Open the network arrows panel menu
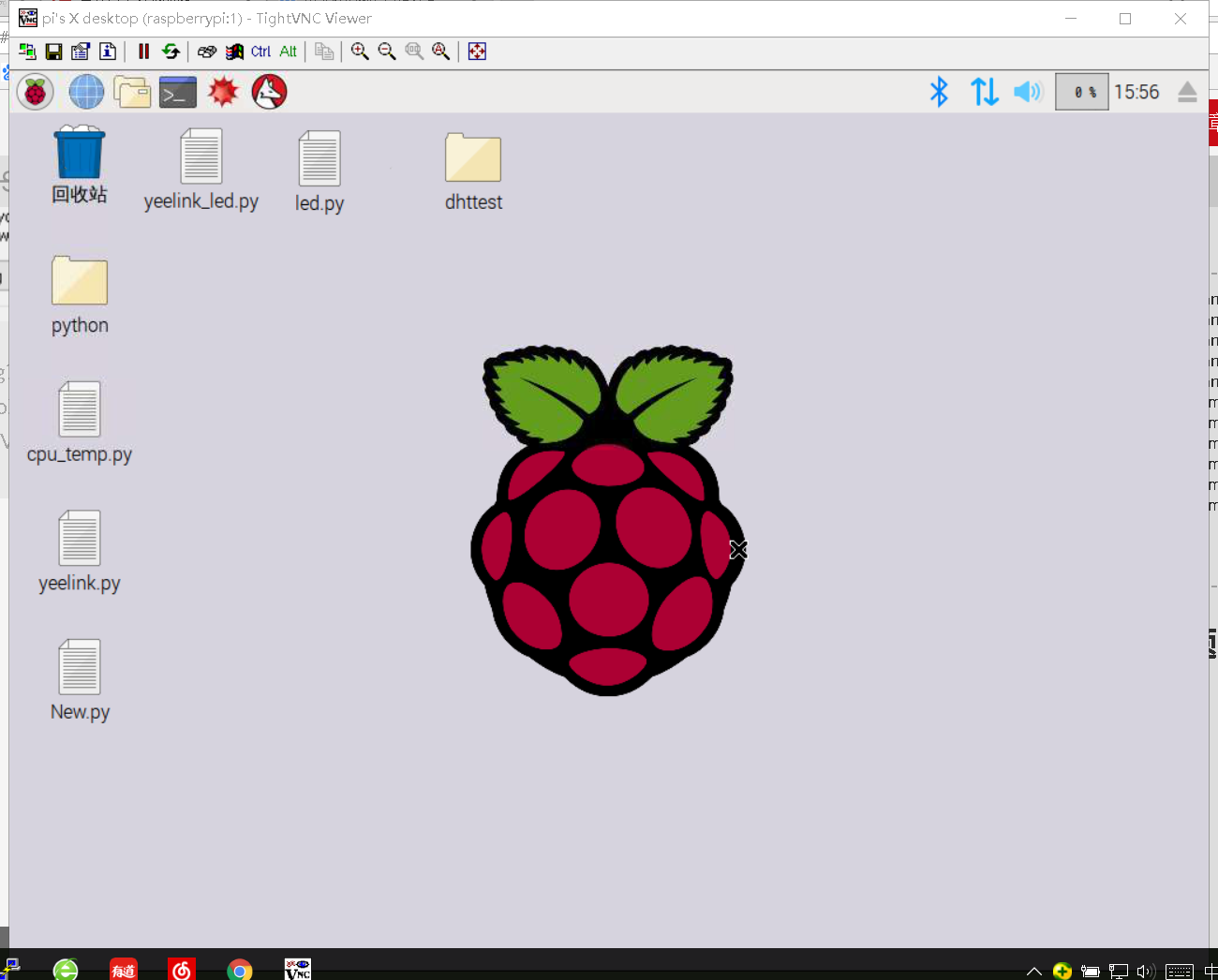The width and height of the screenshot is (1218, 980). pos(985,92)
